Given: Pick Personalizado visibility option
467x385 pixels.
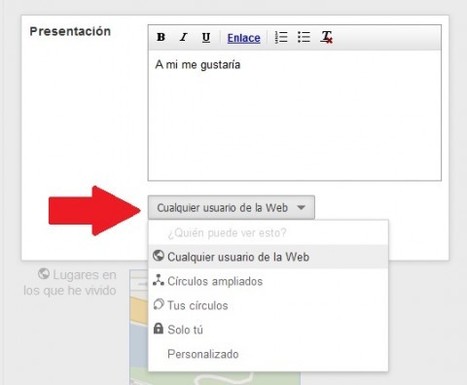Looking at the screenshot, I should tap(268, 354).
